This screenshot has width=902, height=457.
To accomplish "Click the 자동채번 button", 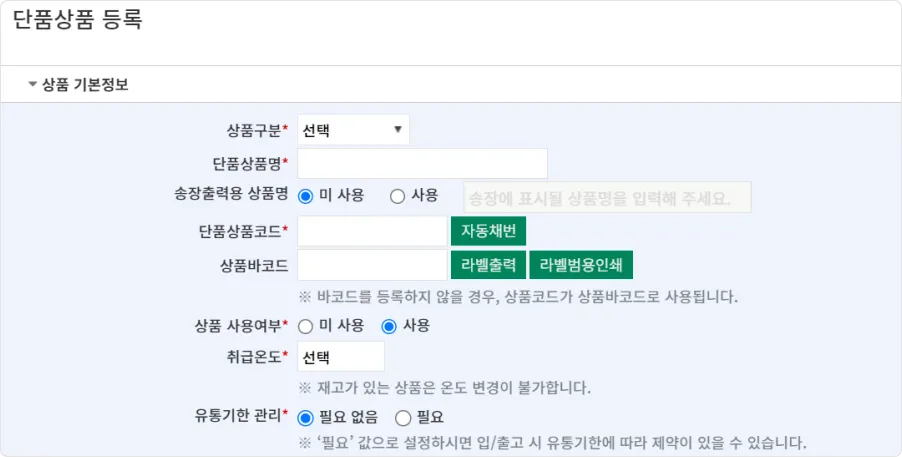I will click(x=488, y=231).
